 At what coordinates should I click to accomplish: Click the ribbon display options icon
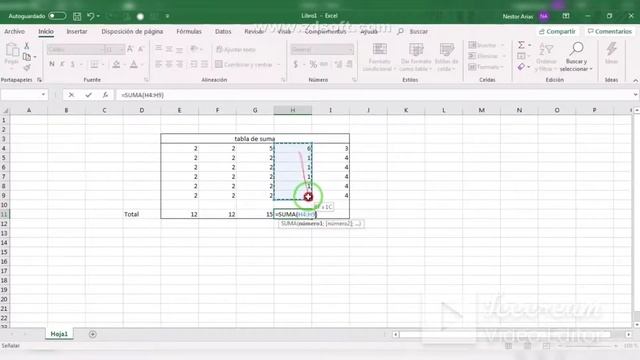566,16
